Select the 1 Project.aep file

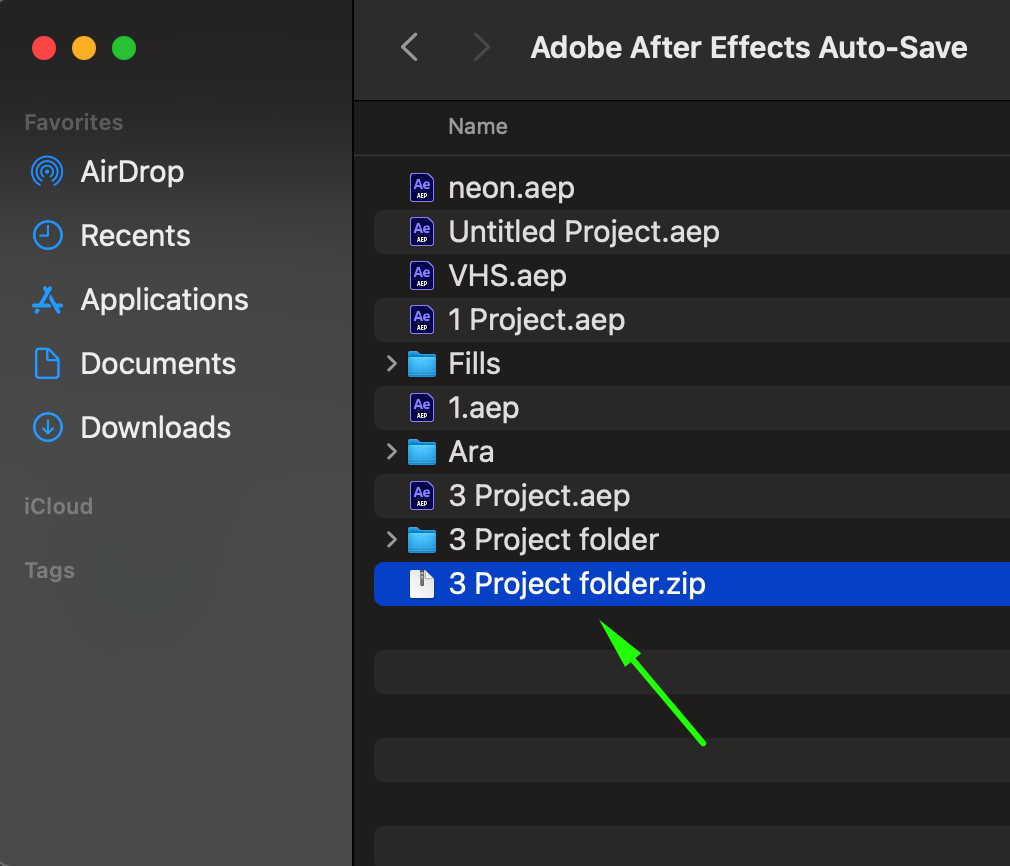(x=536, y=320)
